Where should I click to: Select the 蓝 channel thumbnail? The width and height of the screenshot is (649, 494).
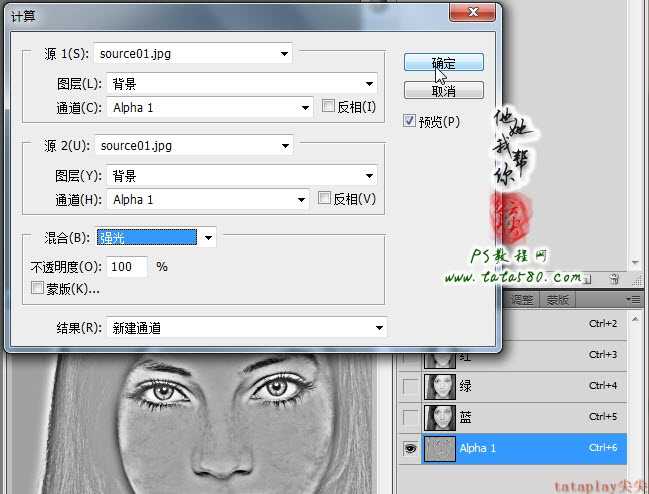point(440,418)
